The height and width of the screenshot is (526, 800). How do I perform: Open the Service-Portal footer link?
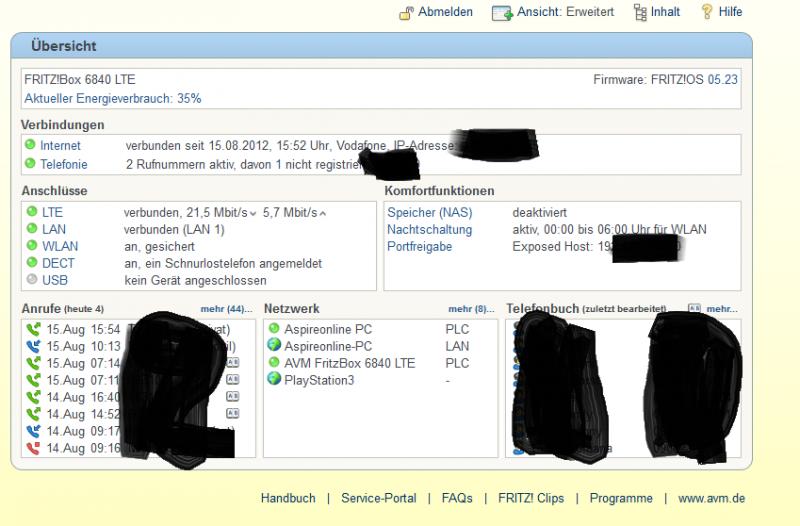(x=379, y=498)
